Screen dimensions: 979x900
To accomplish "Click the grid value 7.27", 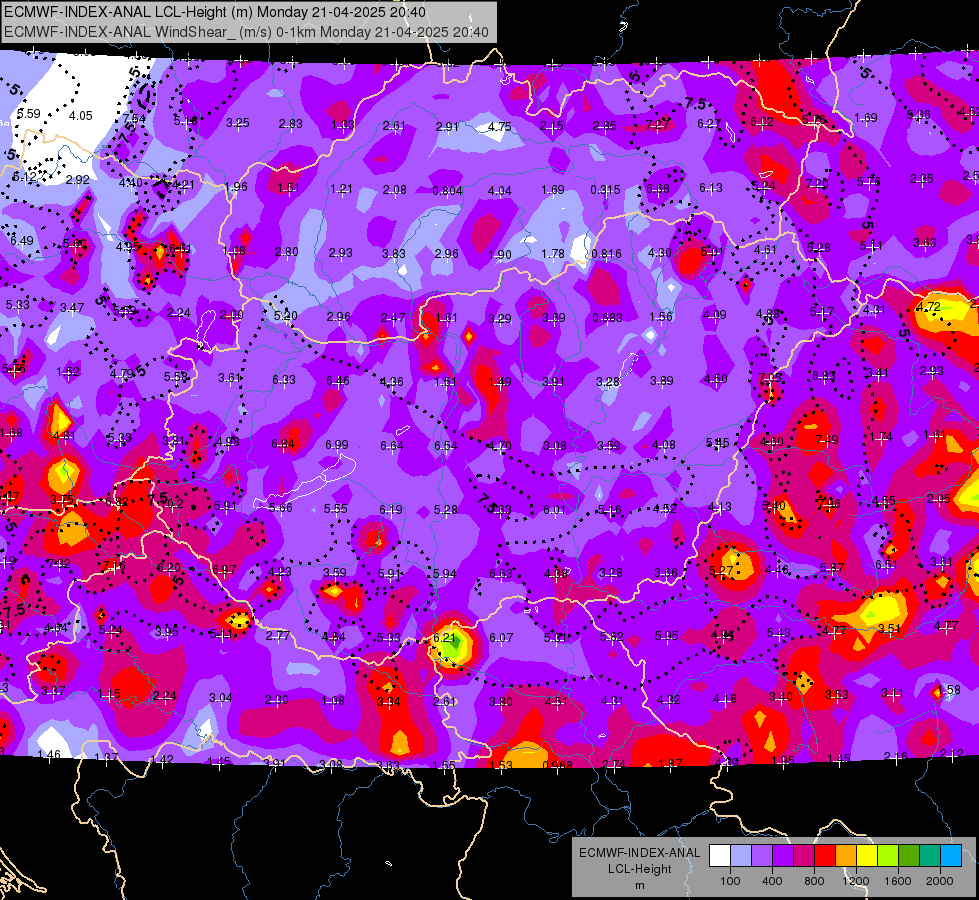I will 657,124.
